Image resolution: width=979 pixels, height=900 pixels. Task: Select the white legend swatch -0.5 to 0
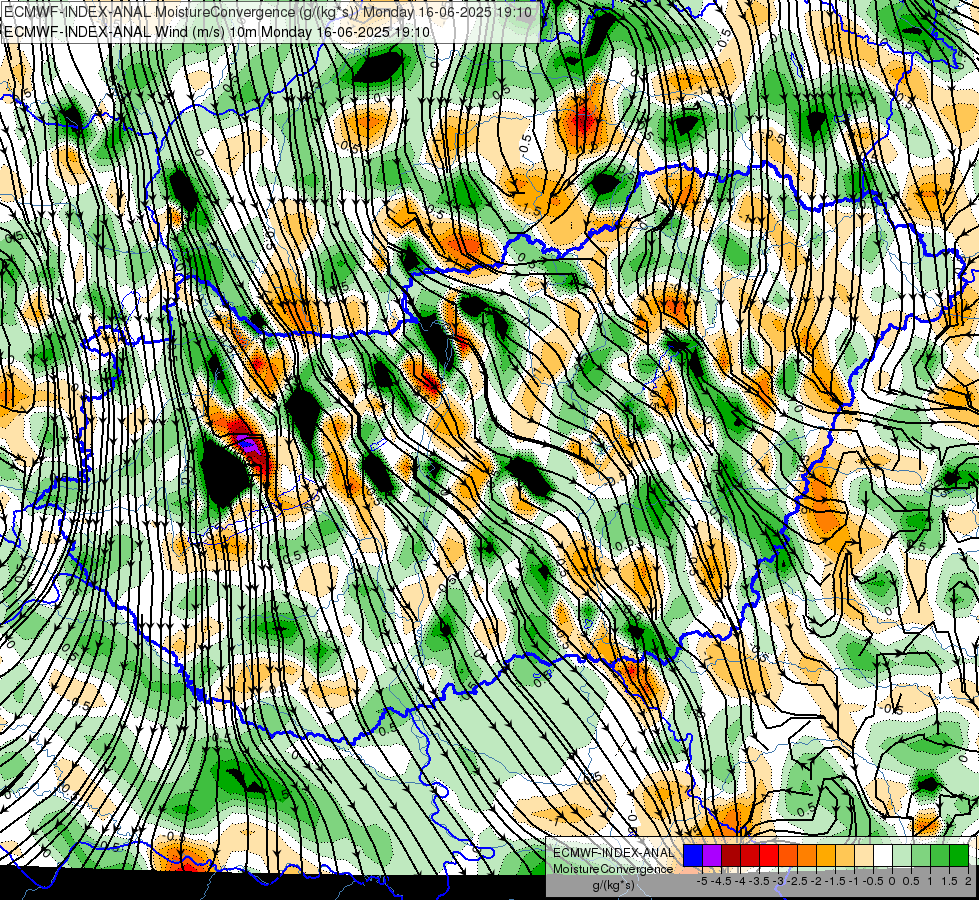pyautogui.click(x=883, y=856)
